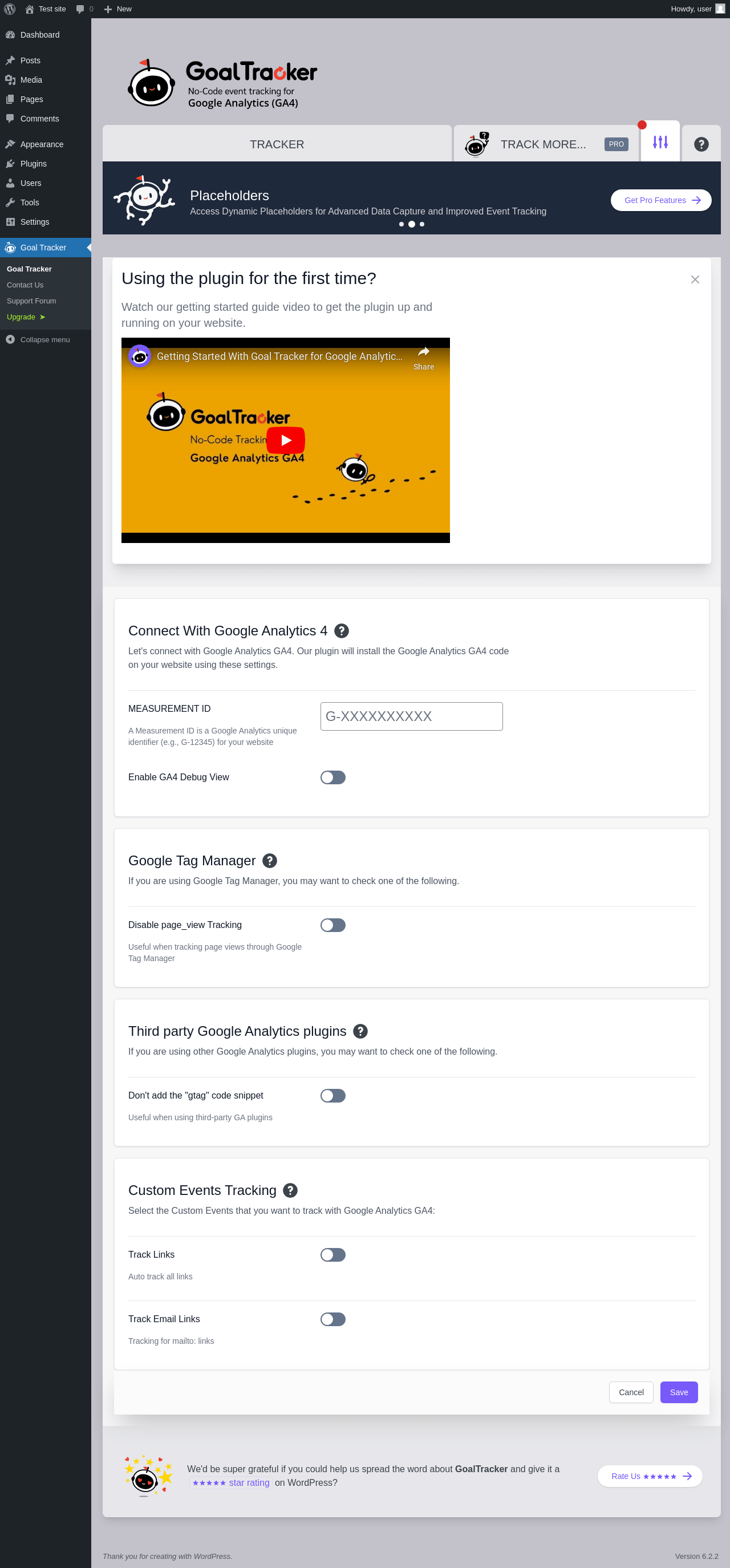730x1568 pixels.
Task: Open the settings sliders tab icon
Action: click(660, 143)
